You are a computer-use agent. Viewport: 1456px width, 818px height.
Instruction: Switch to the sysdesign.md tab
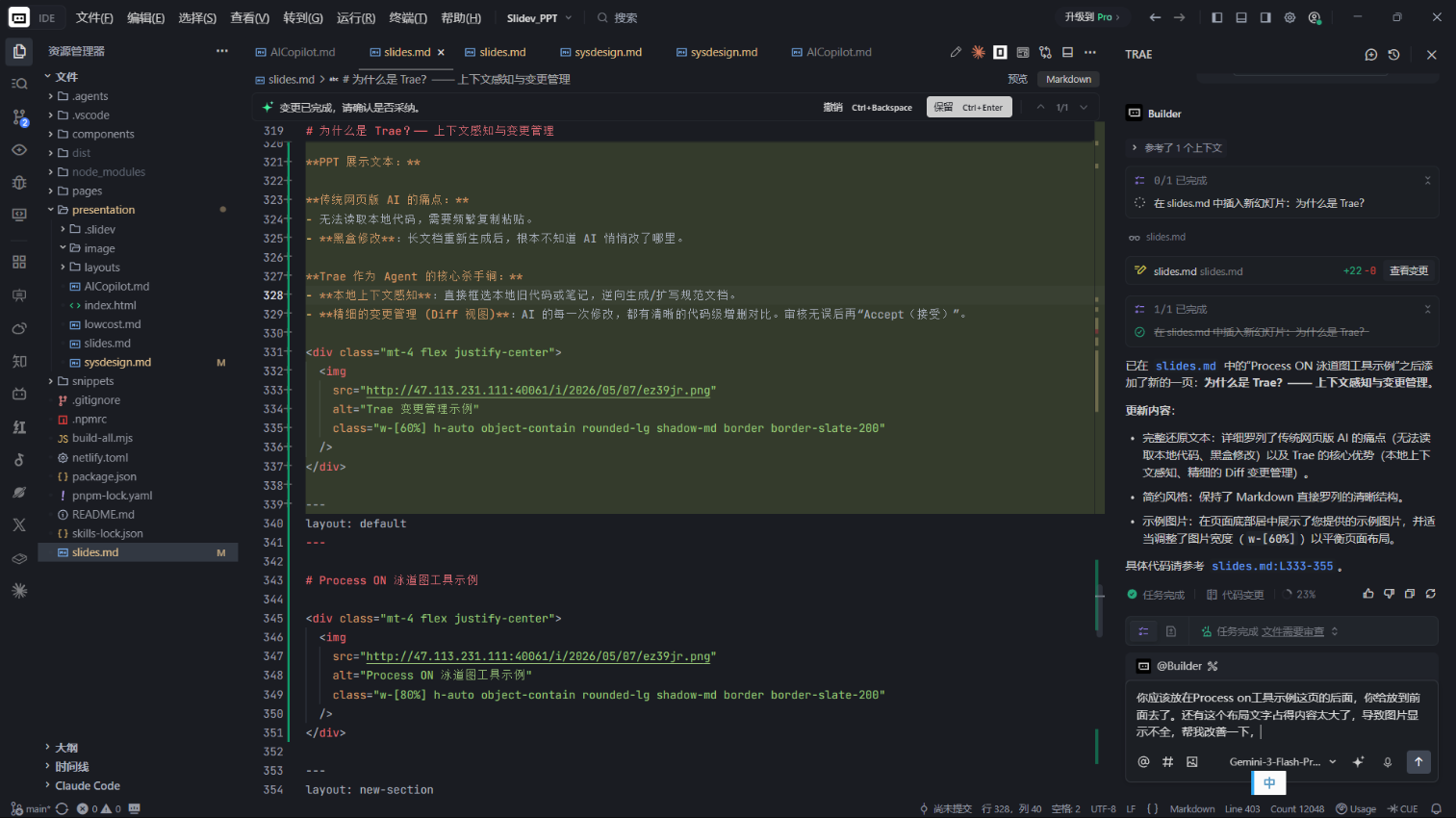click(608, 52)
